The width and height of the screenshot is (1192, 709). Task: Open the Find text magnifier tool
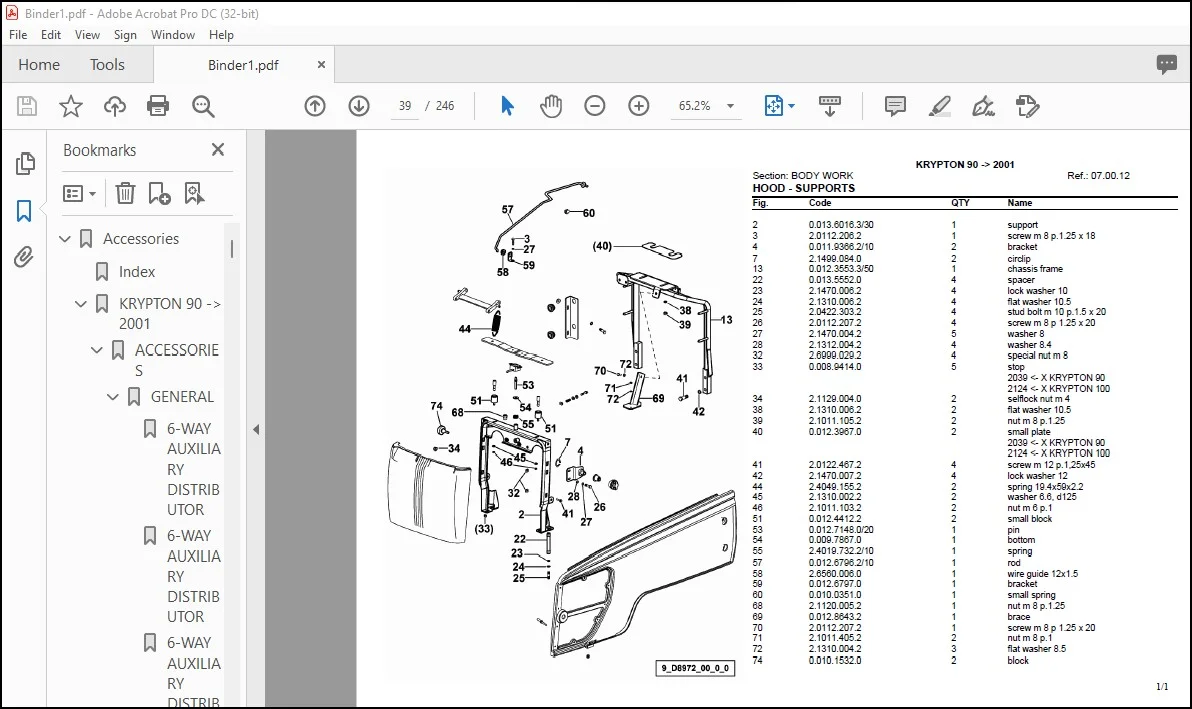(203, 106)
